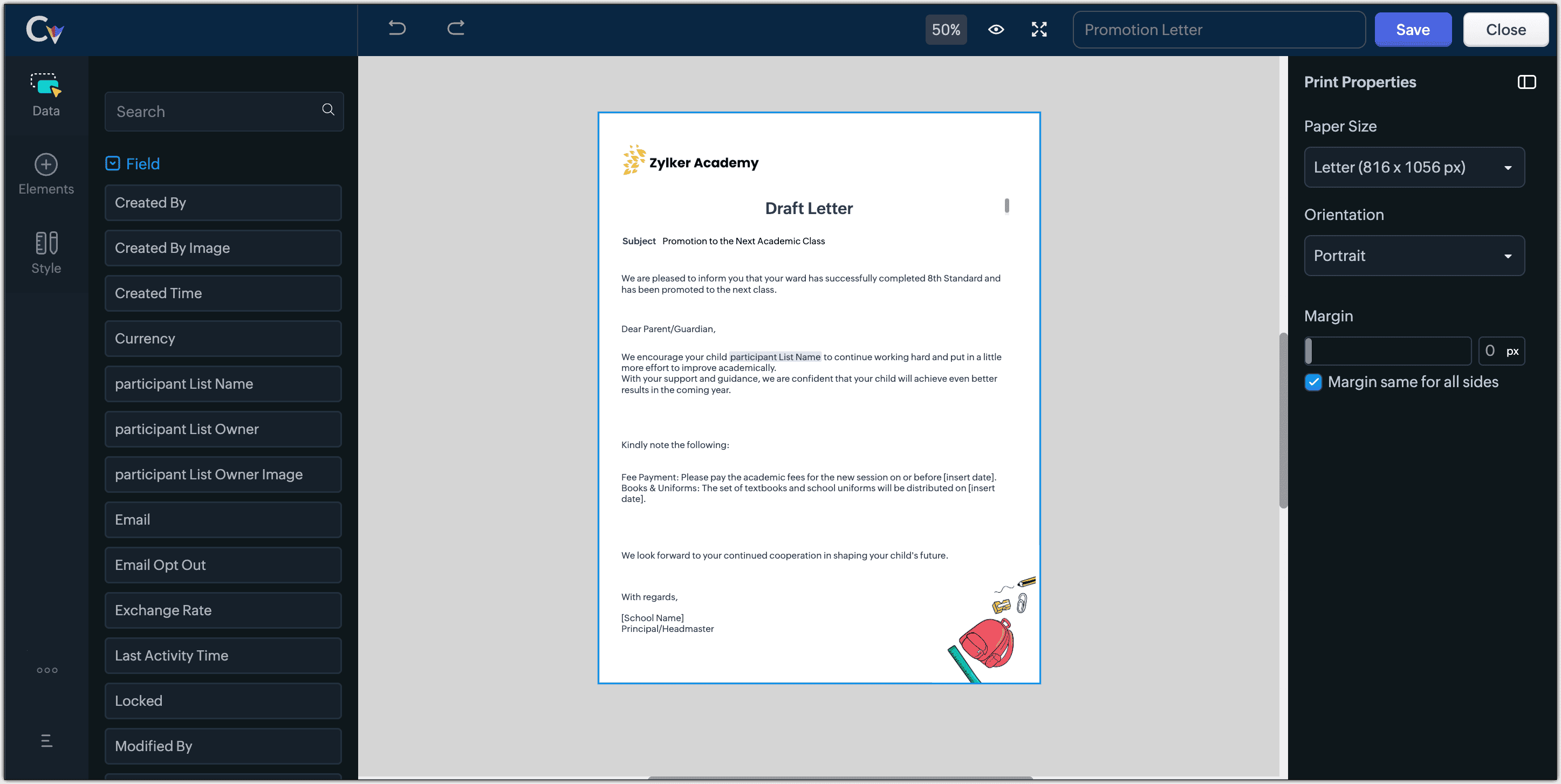The height and width of the screenshot is (784, 1561).
Task: Toggle the Print Properties panel layout icon
Action: (1526, 82)
